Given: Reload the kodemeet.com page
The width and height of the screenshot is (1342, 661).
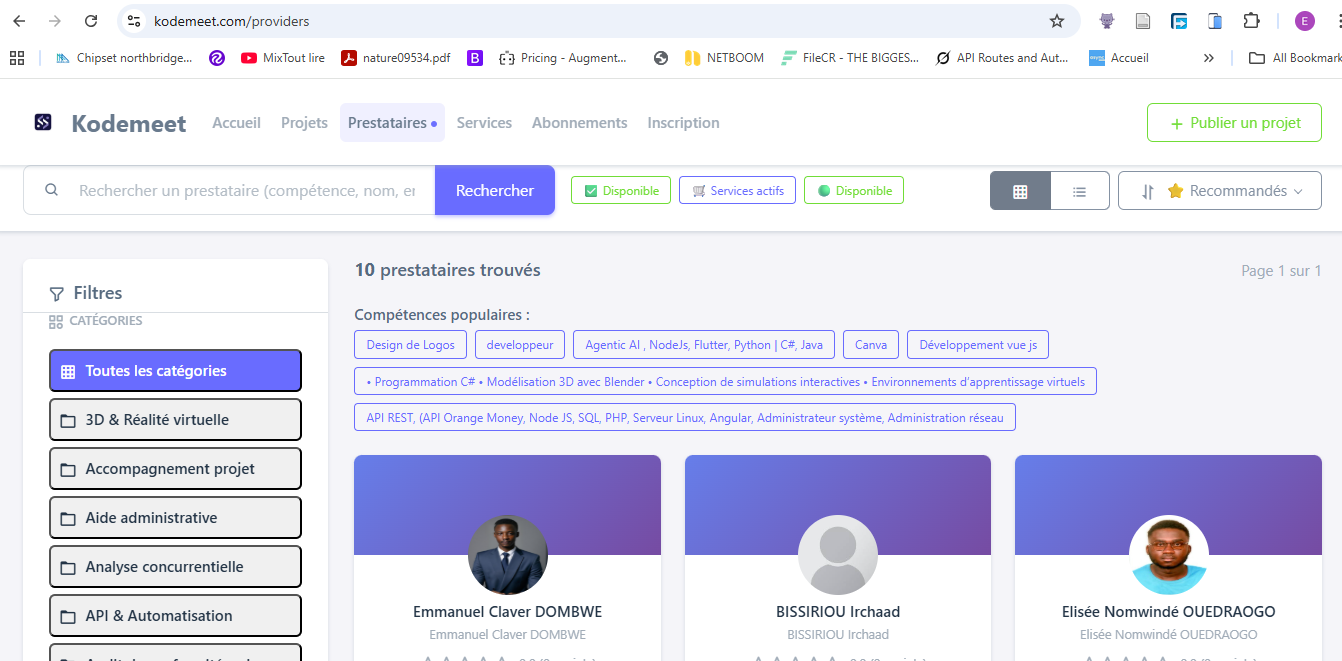Looking at the screenshot, I should pyautogui.click(x=91, y=21).
